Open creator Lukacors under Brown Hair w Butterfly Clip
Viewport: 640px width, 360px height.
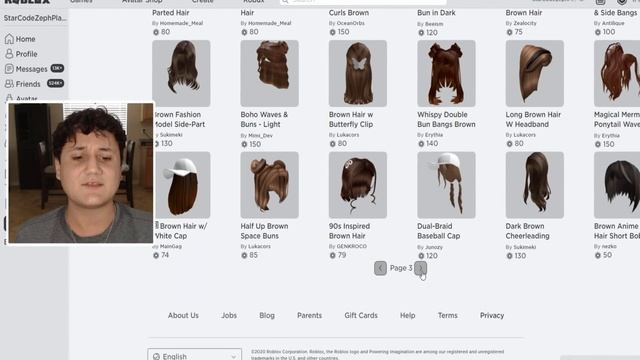pos(348,135)
